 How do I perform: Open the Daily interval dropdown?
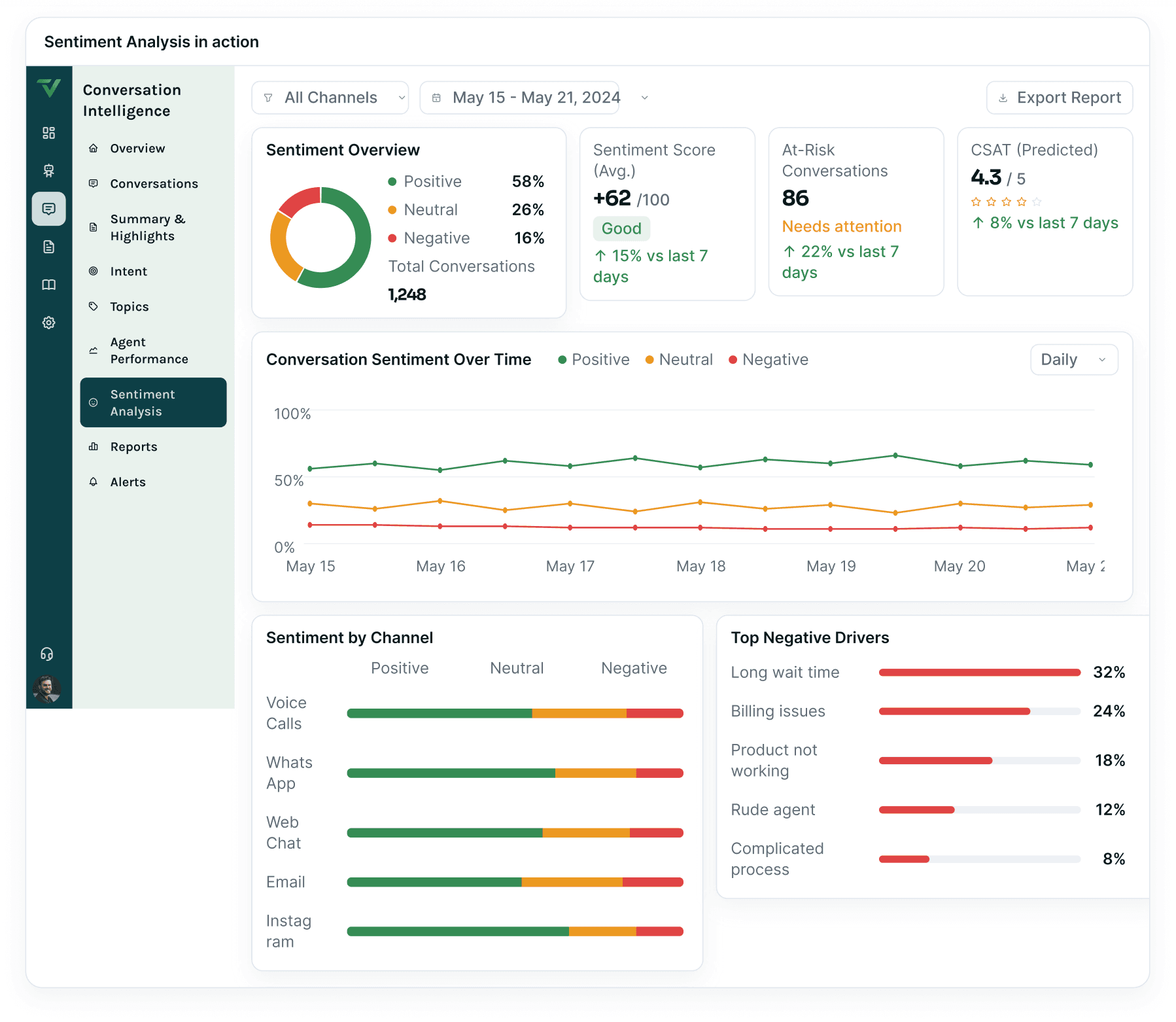(x=1074, y=360)
